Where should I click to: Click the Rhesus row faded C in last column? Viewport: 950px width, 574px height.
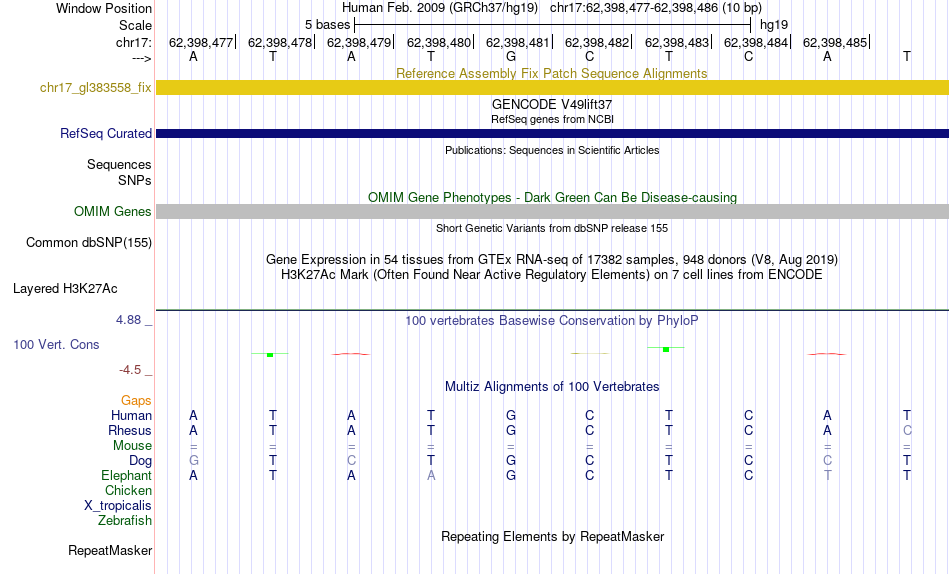point(907,430)
